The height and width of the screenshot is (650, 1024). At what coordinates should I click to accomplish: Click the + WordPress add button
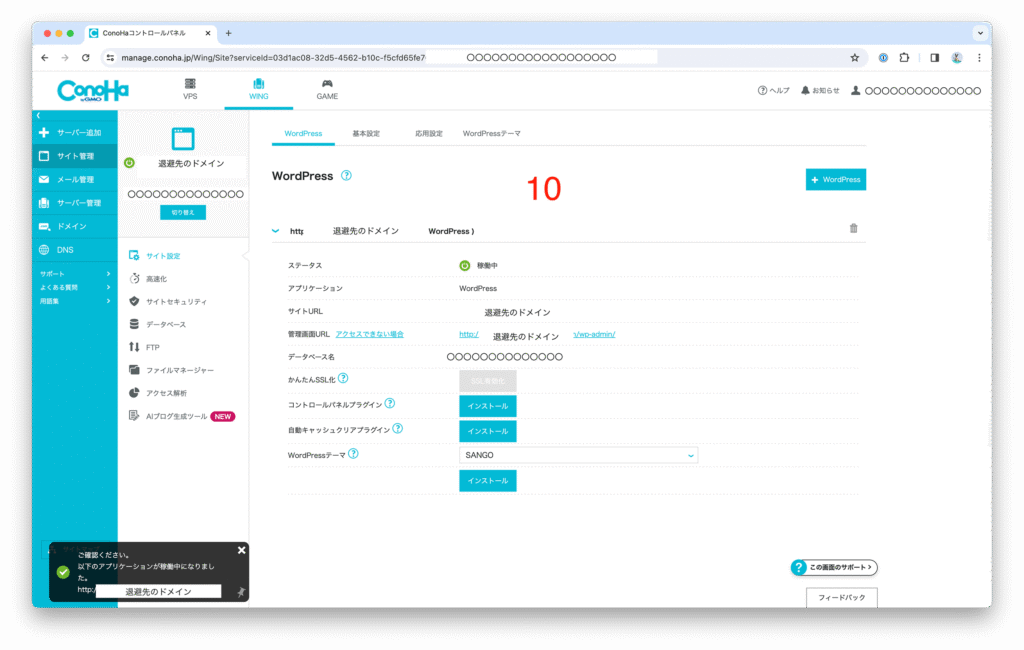pos(835,180)
